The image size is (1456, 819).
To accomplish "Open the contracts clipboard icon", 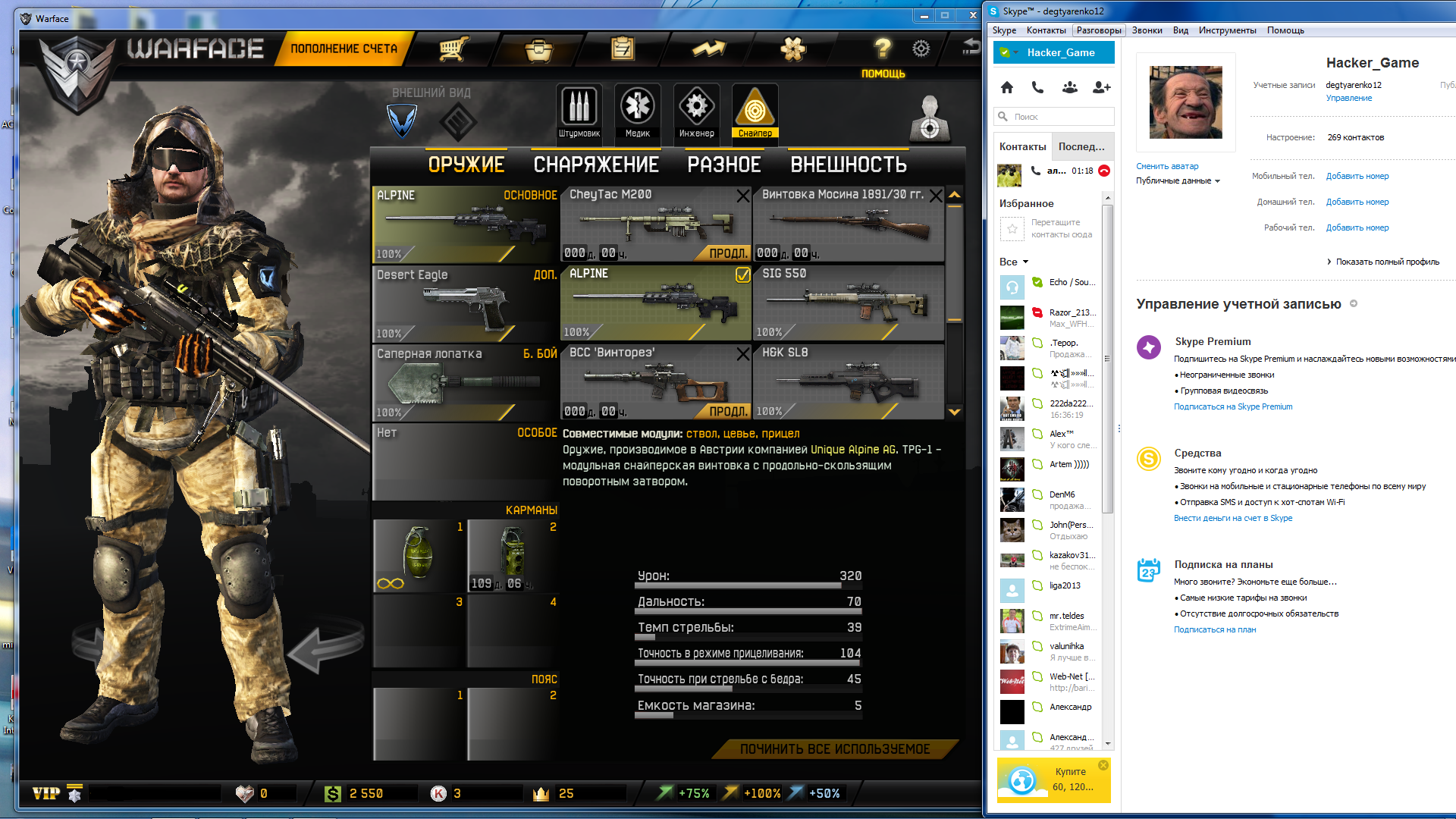I will [x=623, y=49].
